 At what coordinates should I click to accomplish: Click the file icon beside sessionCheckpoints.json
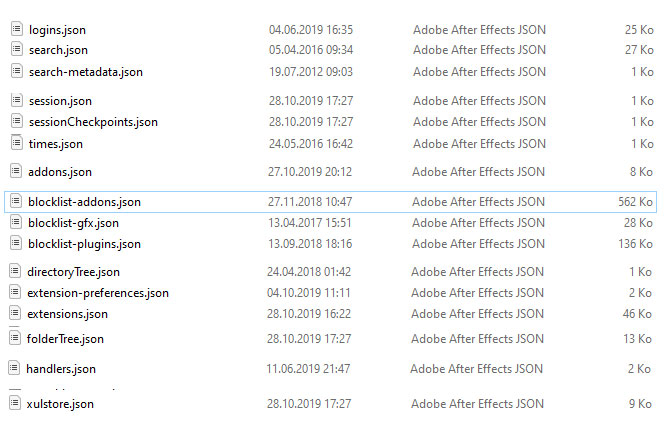tap(16, 121)
